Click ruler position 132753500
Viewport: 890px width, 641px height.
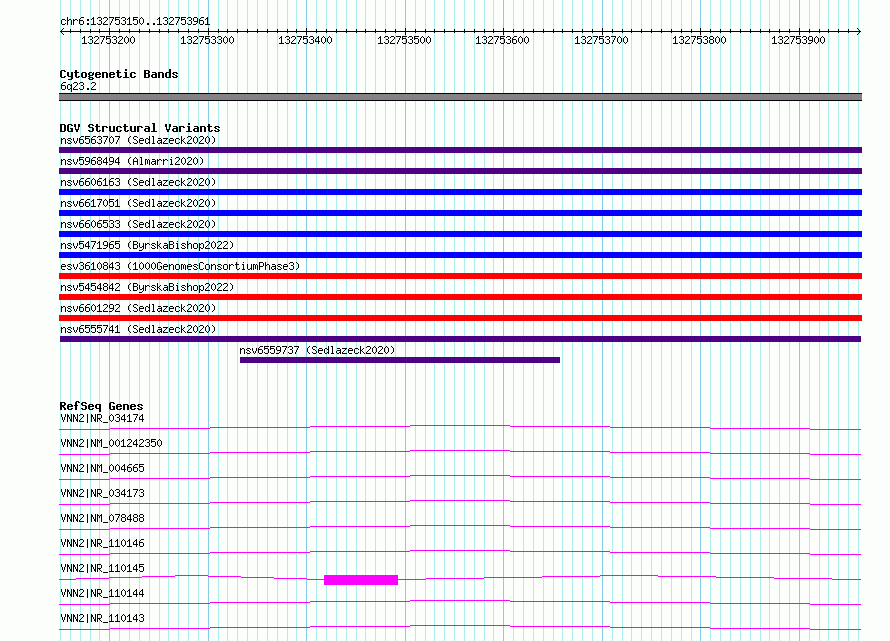tap(404, 40)
